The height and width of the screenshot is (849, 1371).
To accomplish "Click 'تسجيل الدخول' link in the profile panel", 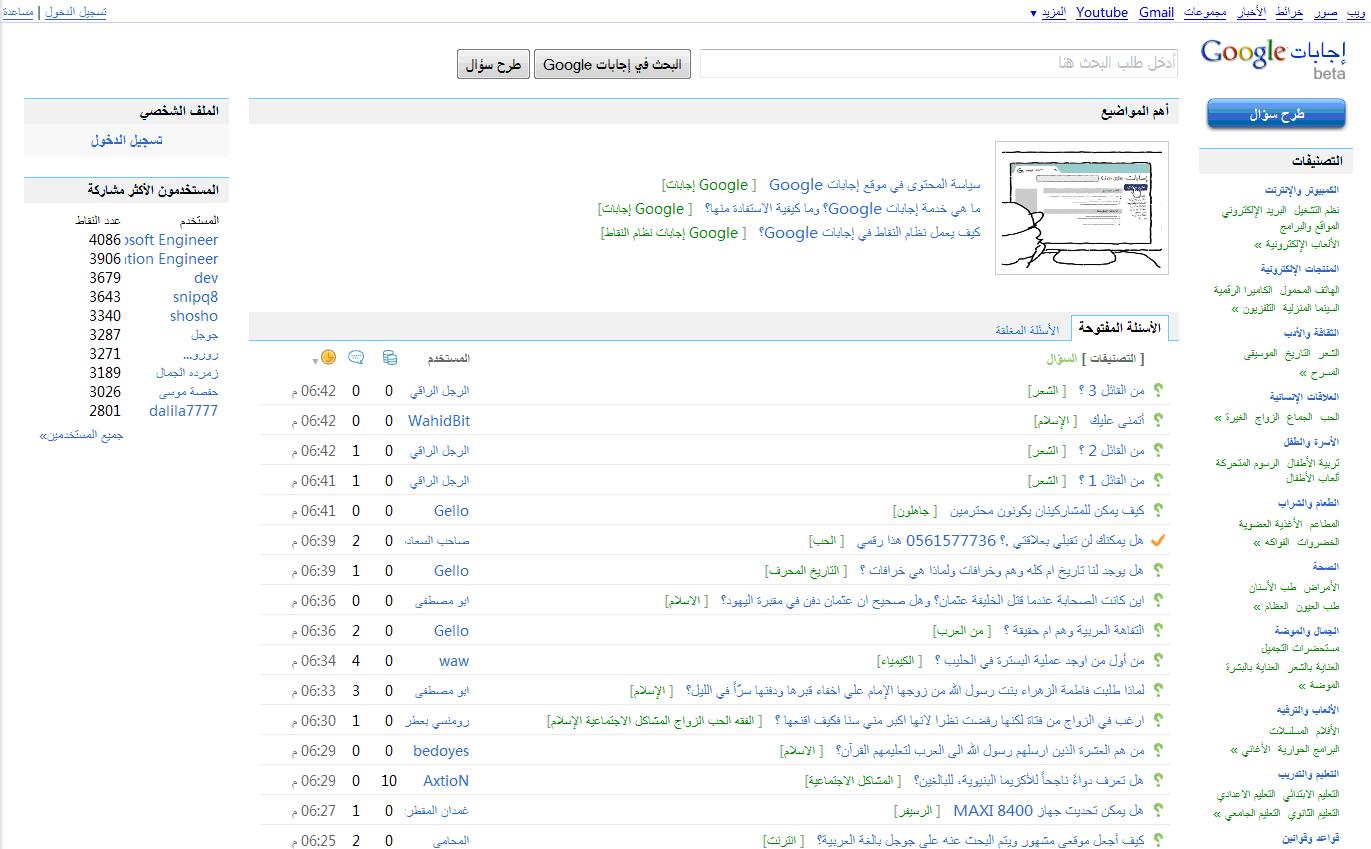I will tap(127, 140).
